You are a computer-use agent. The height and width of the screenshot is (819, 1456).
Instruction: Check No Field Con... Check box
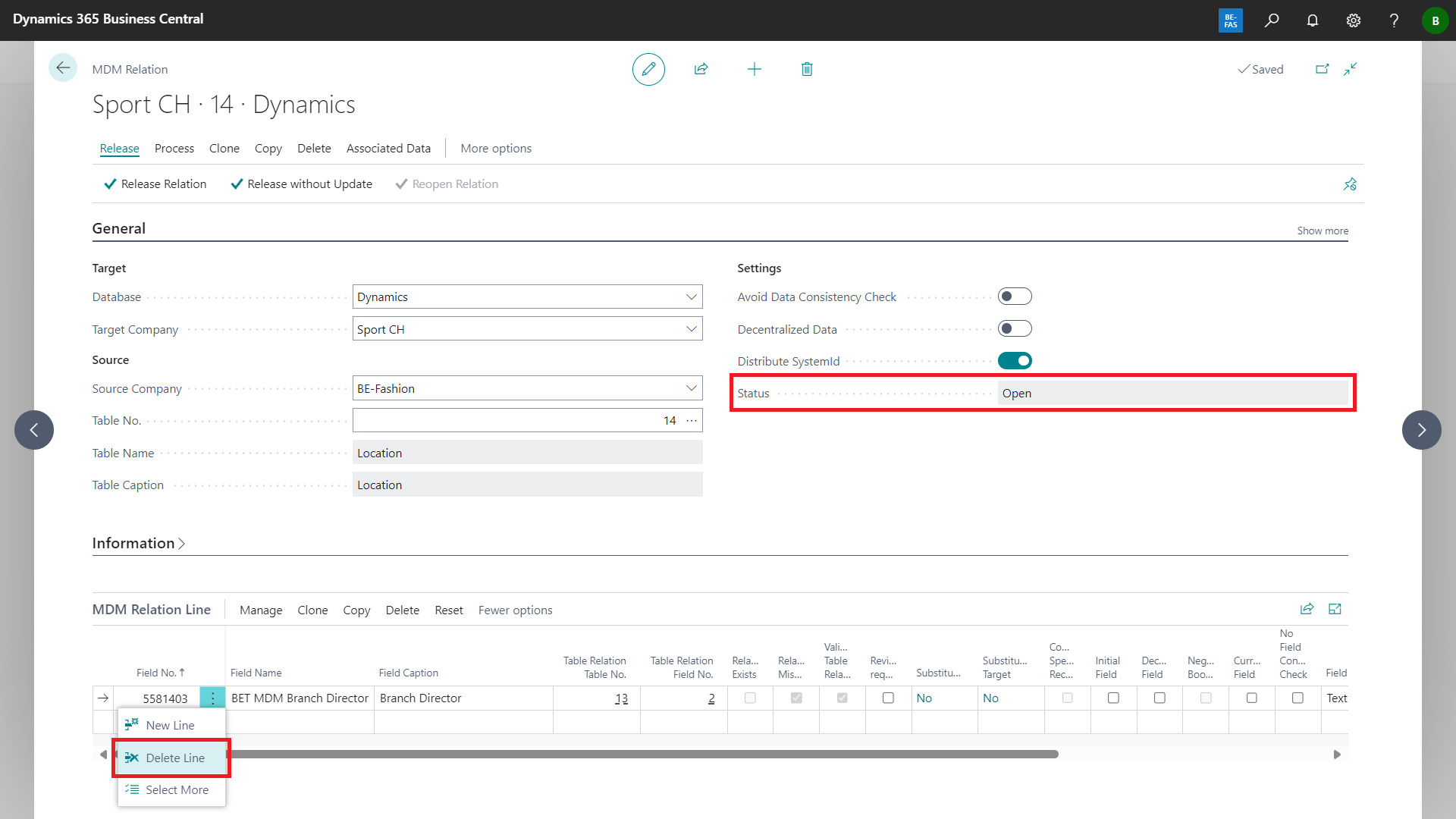pos(1298,698)
